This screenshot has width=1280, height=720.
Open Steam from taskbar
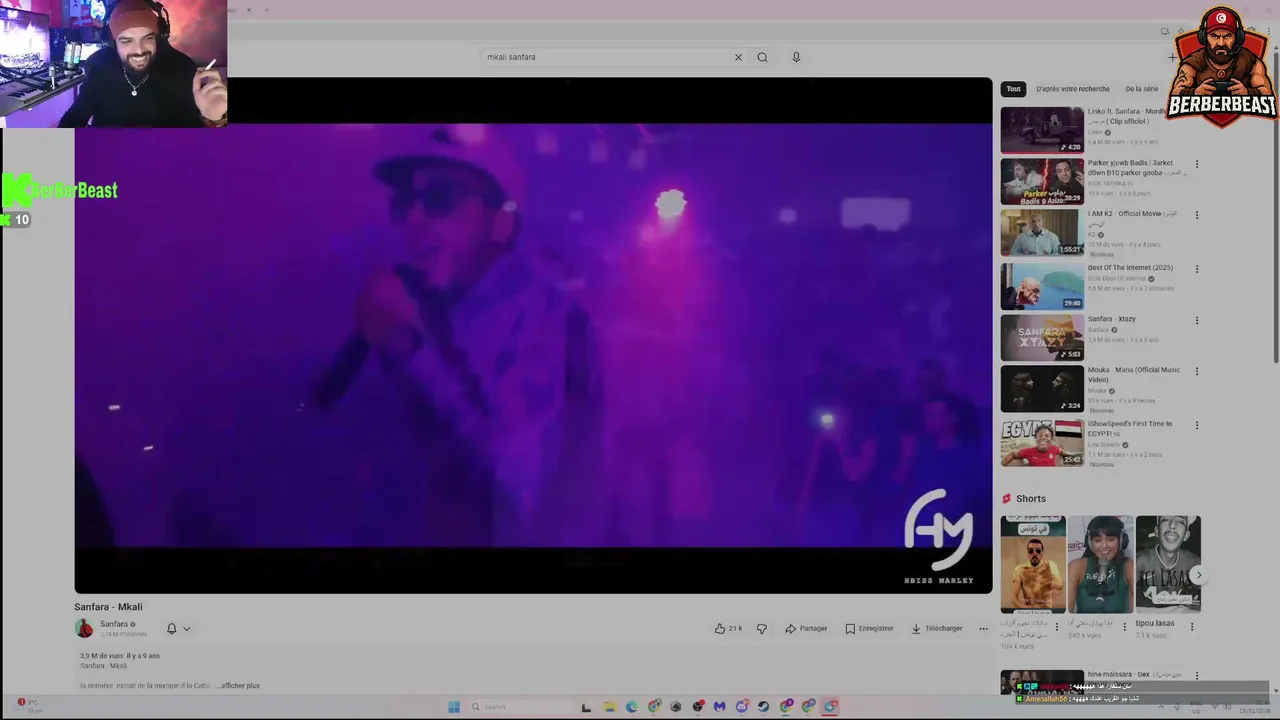764,707
